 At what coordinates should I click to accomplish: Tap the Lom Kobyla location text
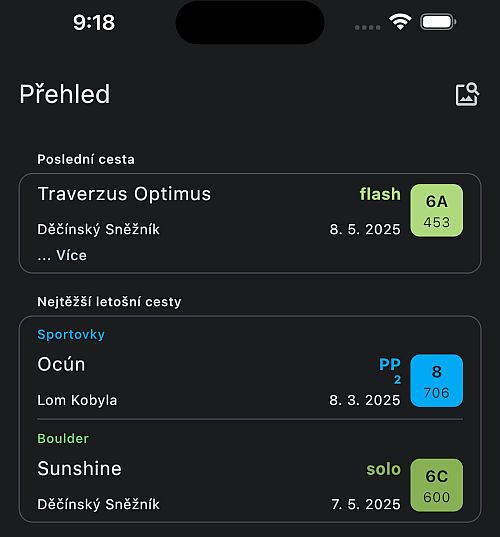pos(77,400)
